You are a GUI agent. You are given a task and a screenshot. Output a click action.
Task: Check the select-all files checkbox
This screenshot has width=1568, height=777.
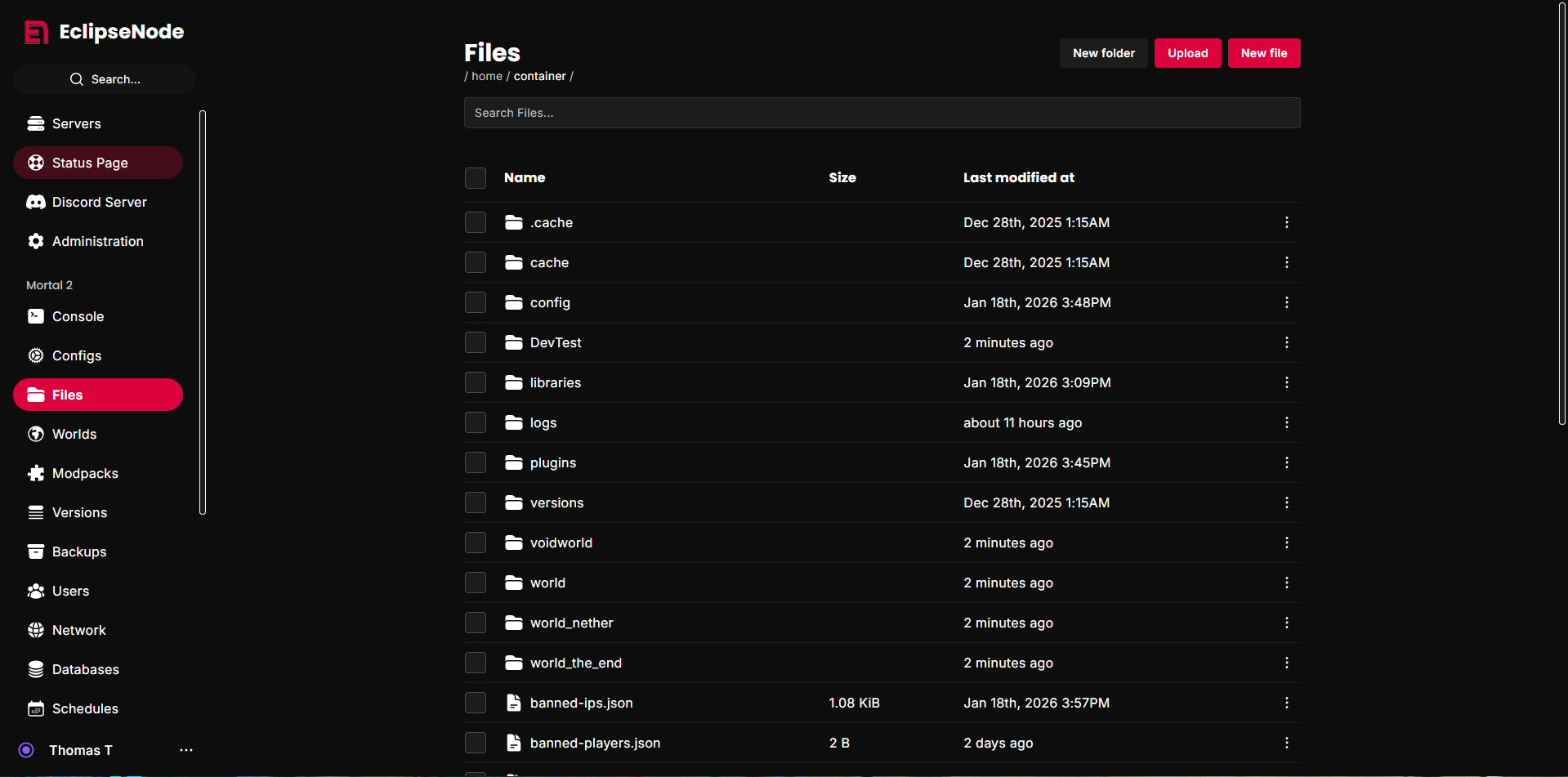coord(476,177)
